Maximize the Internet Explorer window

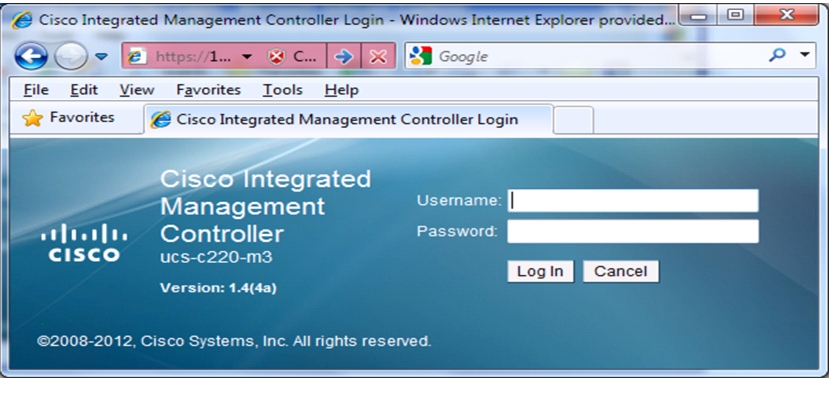735,15
